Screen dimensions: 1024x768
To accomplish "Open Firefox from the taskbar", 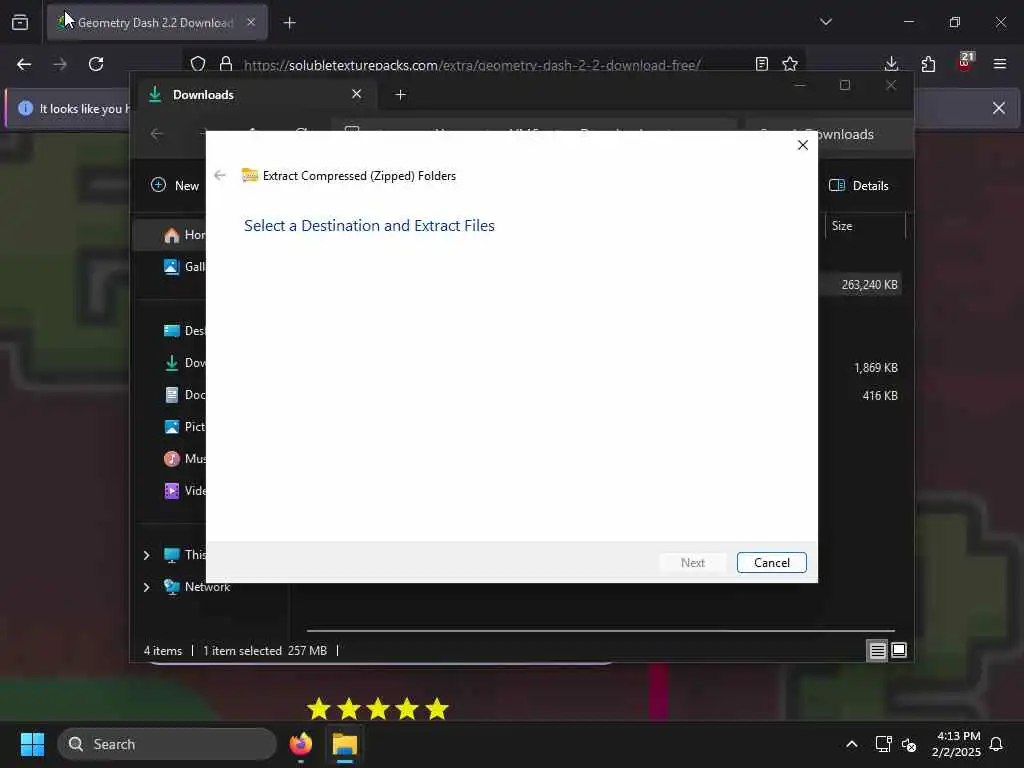I will tap(301, 744).
